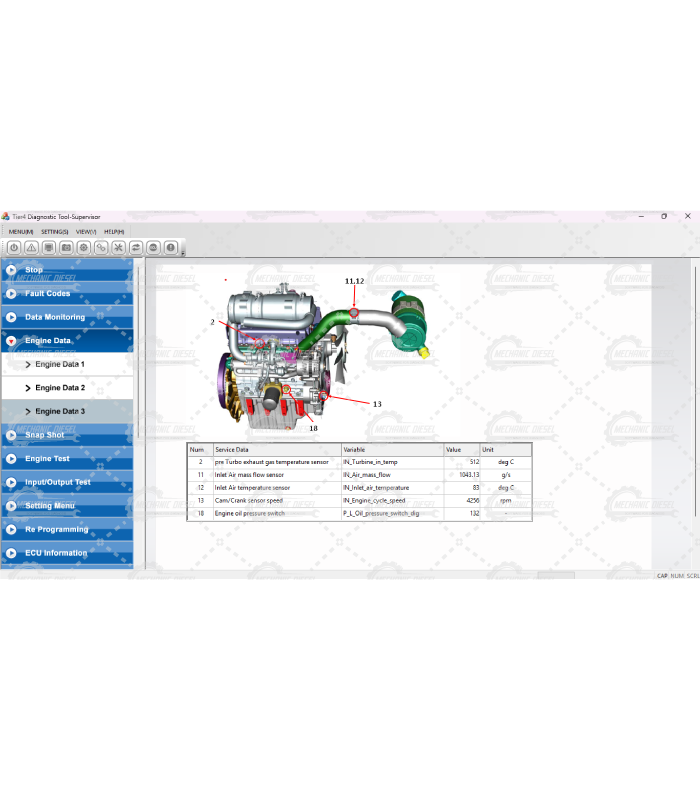Click the gear settings toolbar icon
This screenshot has width=700, height=800.
(x=83, y=247)
